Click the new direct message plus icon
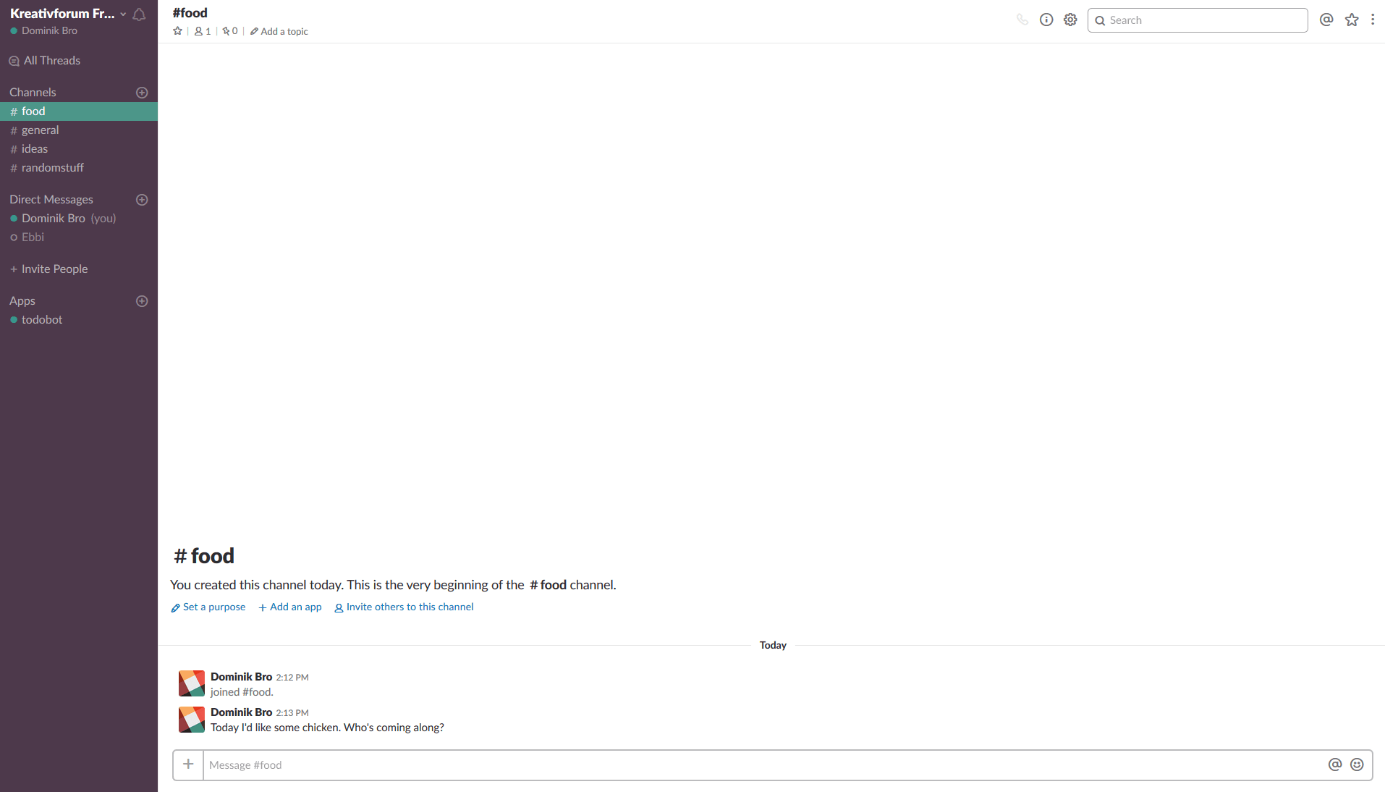Viewport: 1385px width, 792px height. (142, 200)
